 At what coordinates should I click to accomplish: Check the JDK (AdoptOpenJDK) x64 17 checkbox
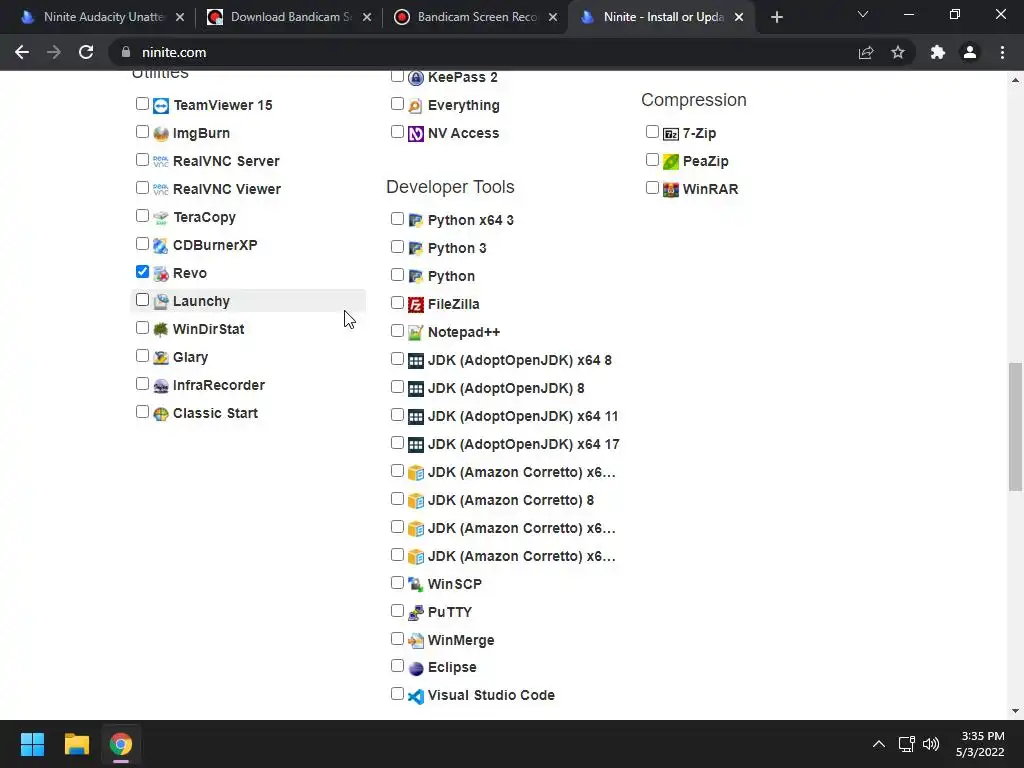(x=397, y=443)
